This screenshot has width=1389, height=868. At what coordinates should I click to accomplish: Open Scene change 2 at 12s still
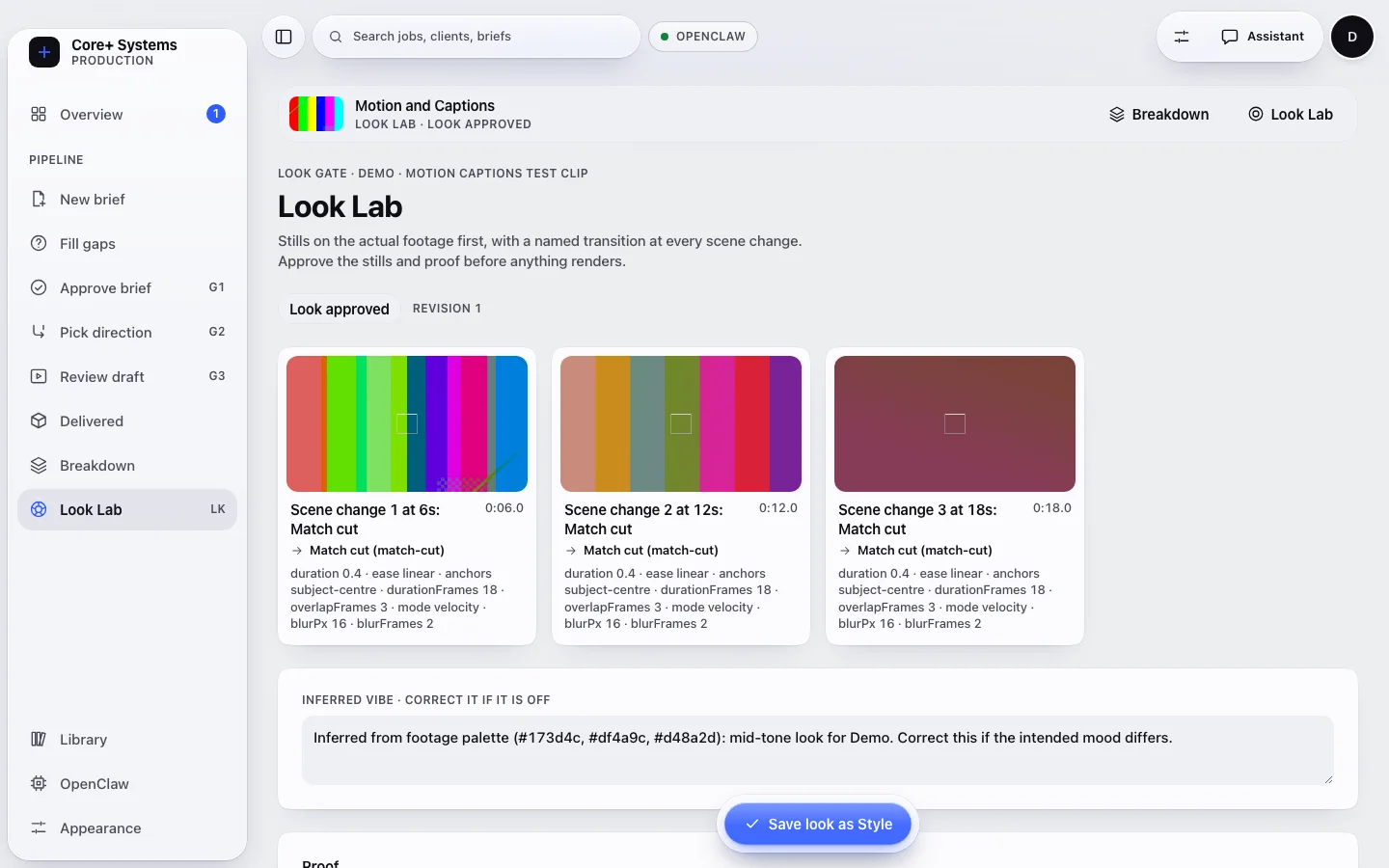pyautogui.click(x=681, y=424)
